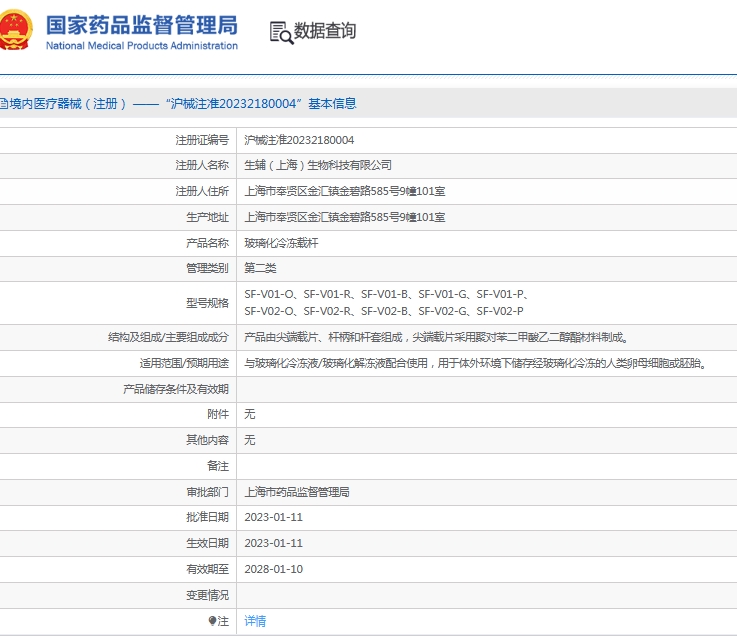
Task: Click the 结构及组成/主要组成成分 label
Action: click(168, 337)
